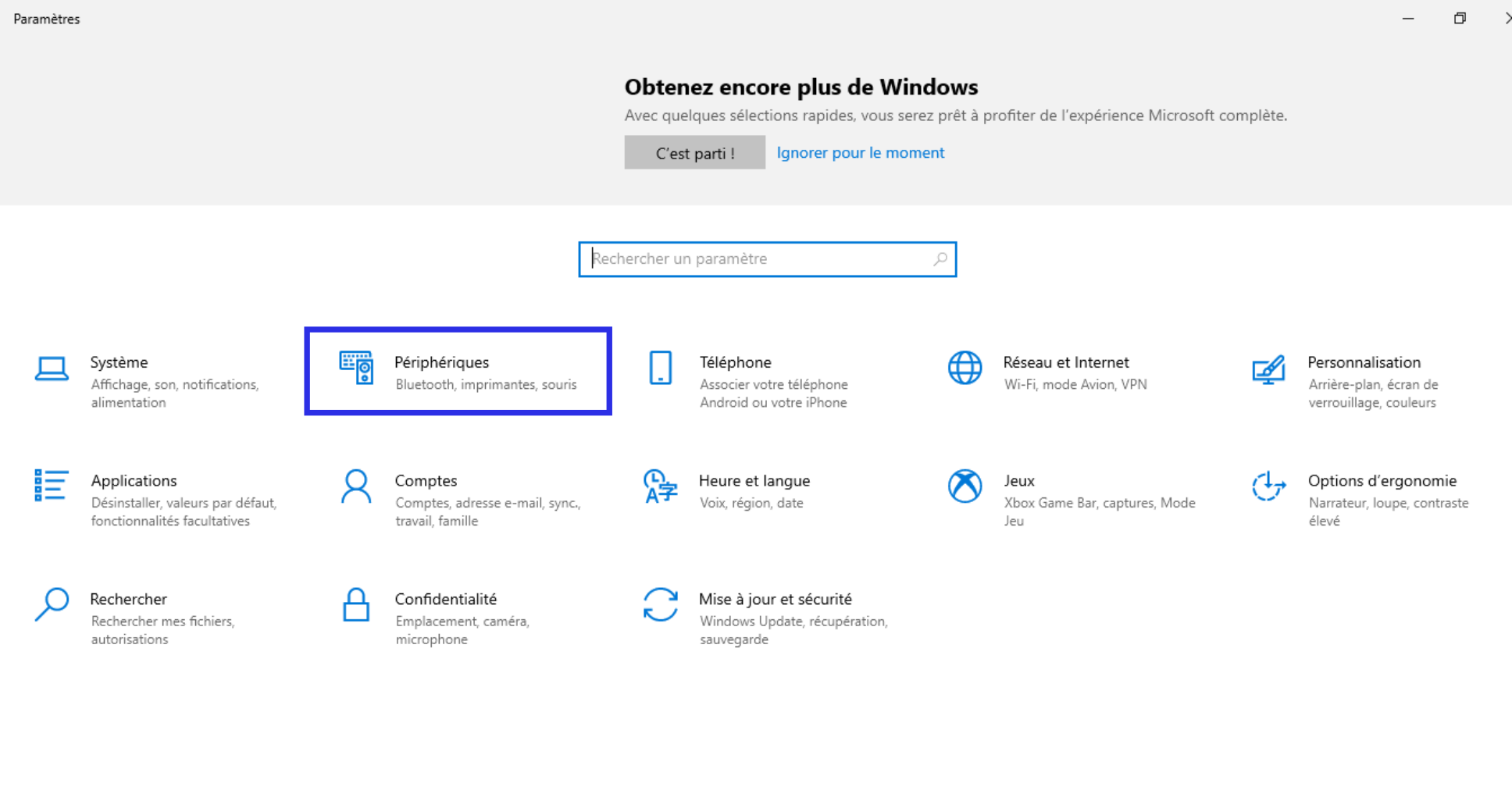Click the Système laptop icon
The width and height of the screenshot is (1512, 812).
[52, 369]
